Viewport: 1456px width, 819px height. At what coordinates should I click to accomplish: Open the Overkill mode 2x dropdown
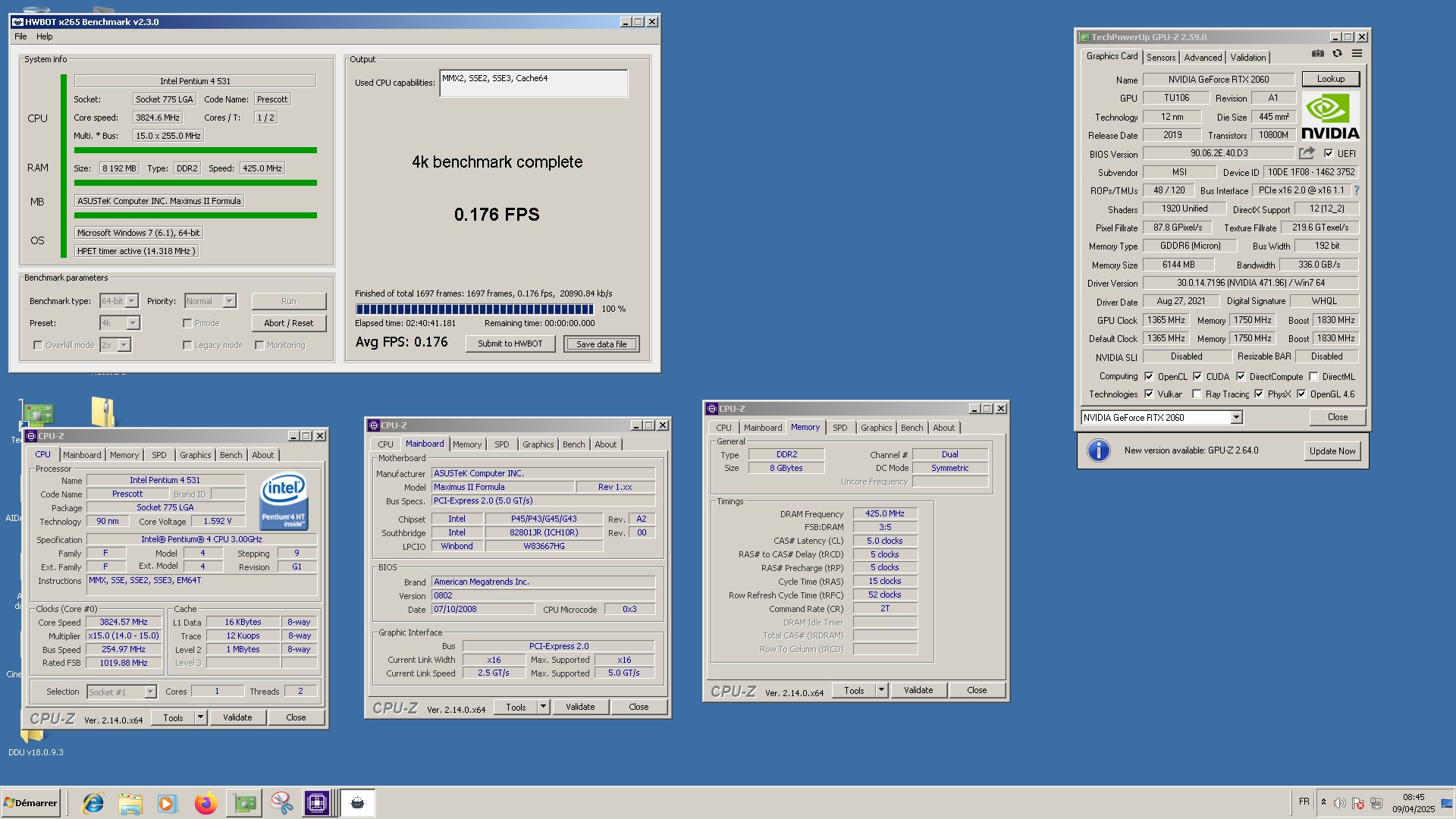[115, 345]
